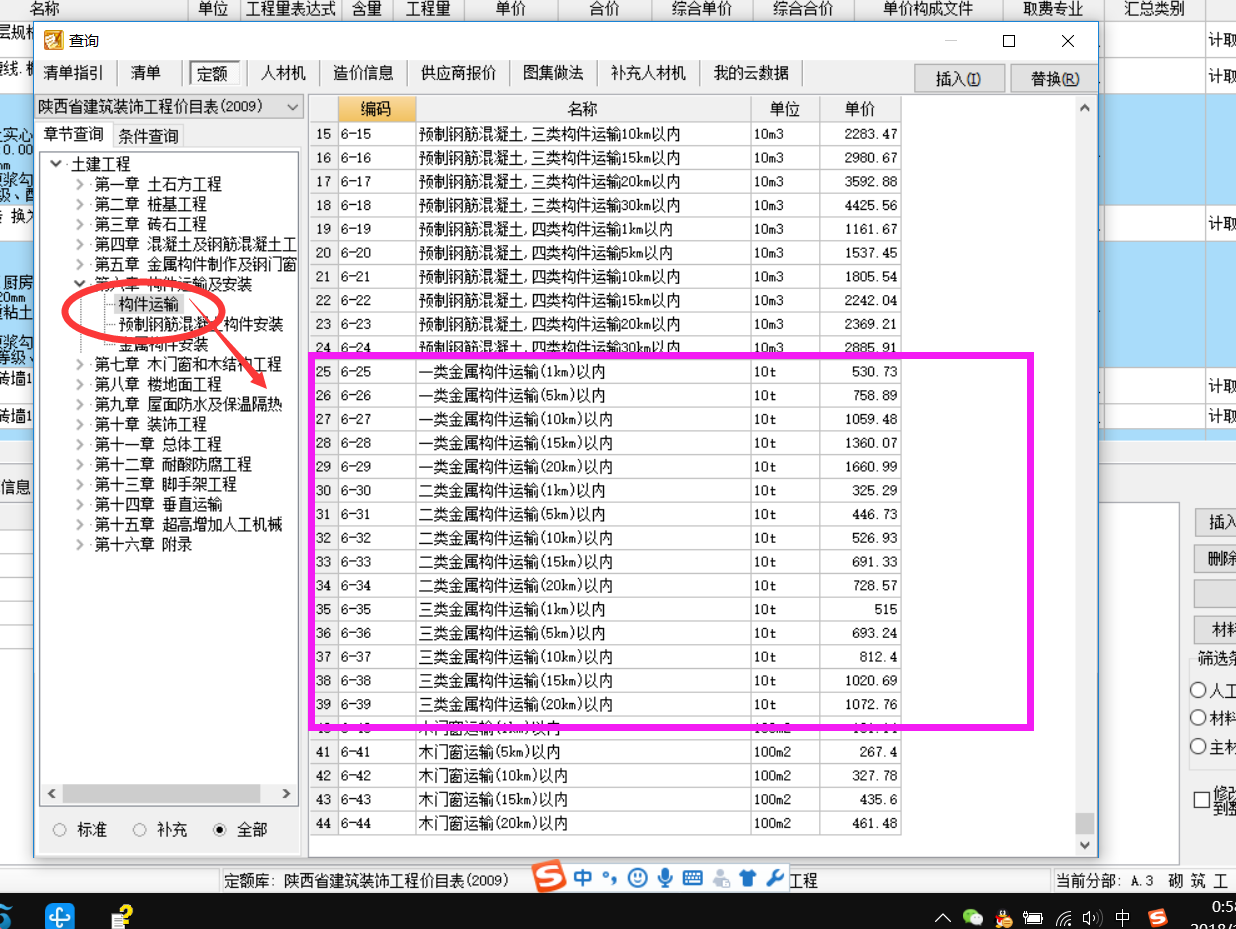Click the person account icon on IME toolbar

(720, 879)
